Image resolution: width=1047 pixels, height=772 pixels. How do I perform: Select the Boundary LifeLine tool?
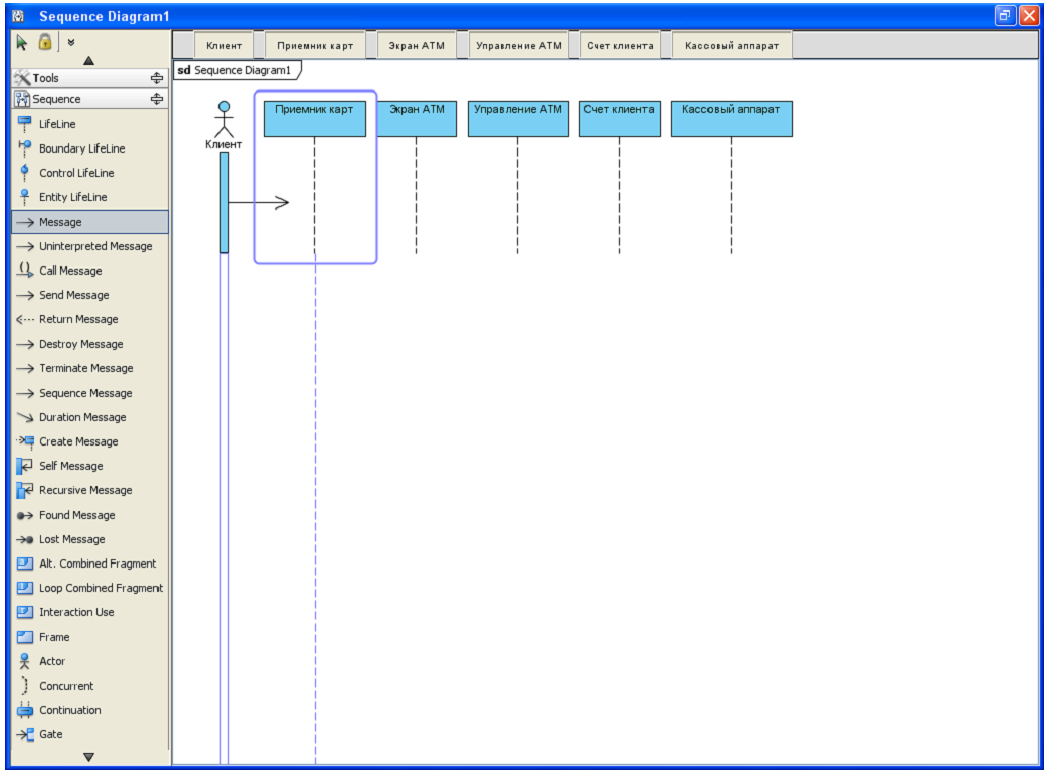(90, 148)
